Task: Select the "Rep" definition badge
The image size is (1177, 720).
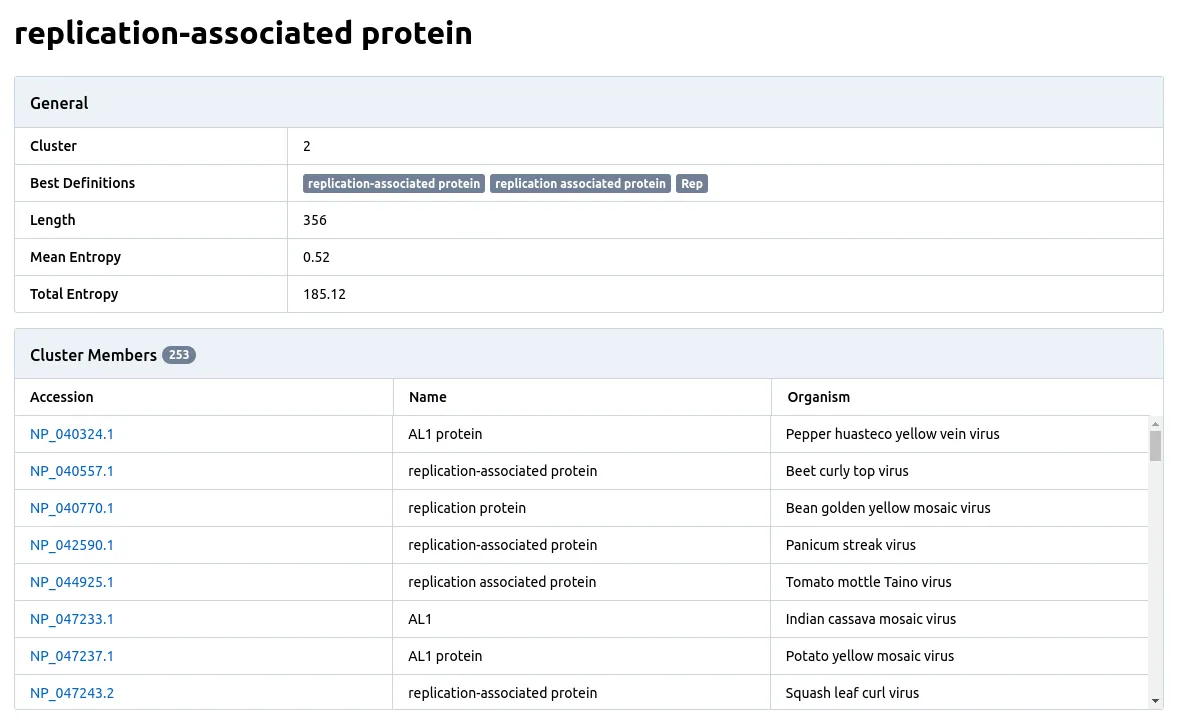Action: 692,184
